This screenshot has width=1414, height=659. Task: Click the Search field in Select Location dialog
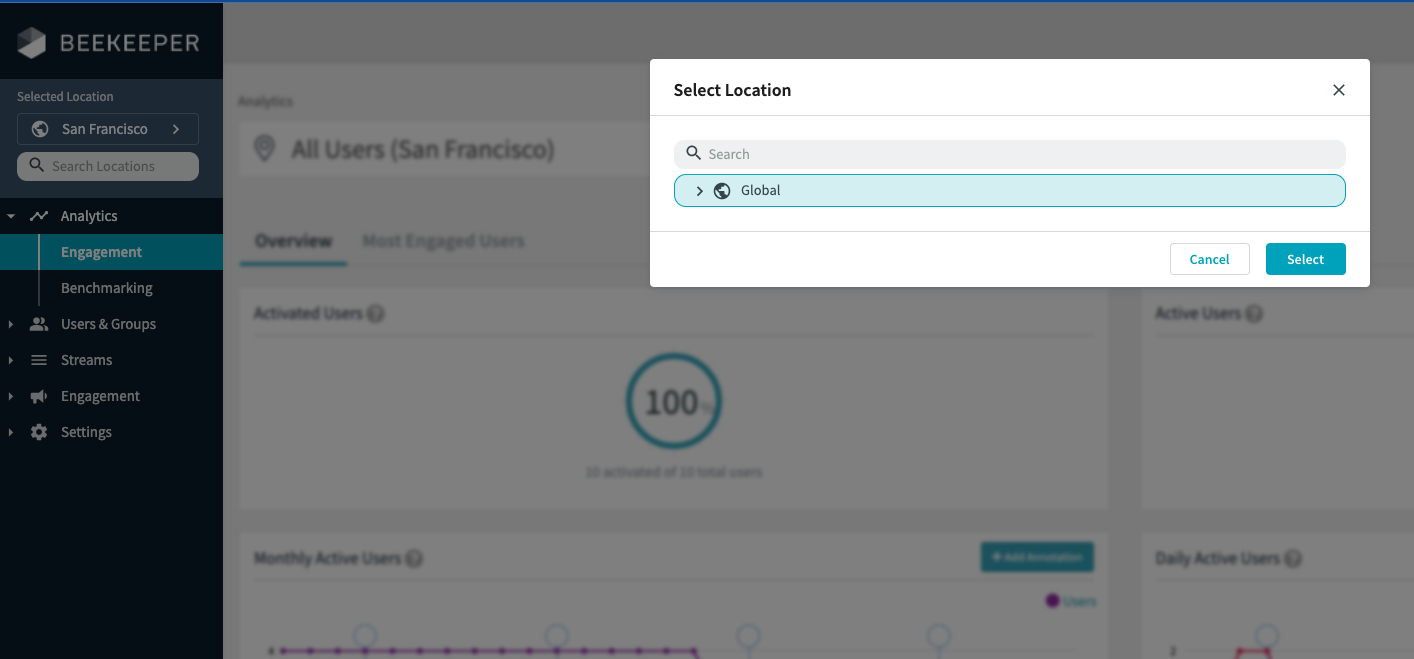(x=1009, y=154)
